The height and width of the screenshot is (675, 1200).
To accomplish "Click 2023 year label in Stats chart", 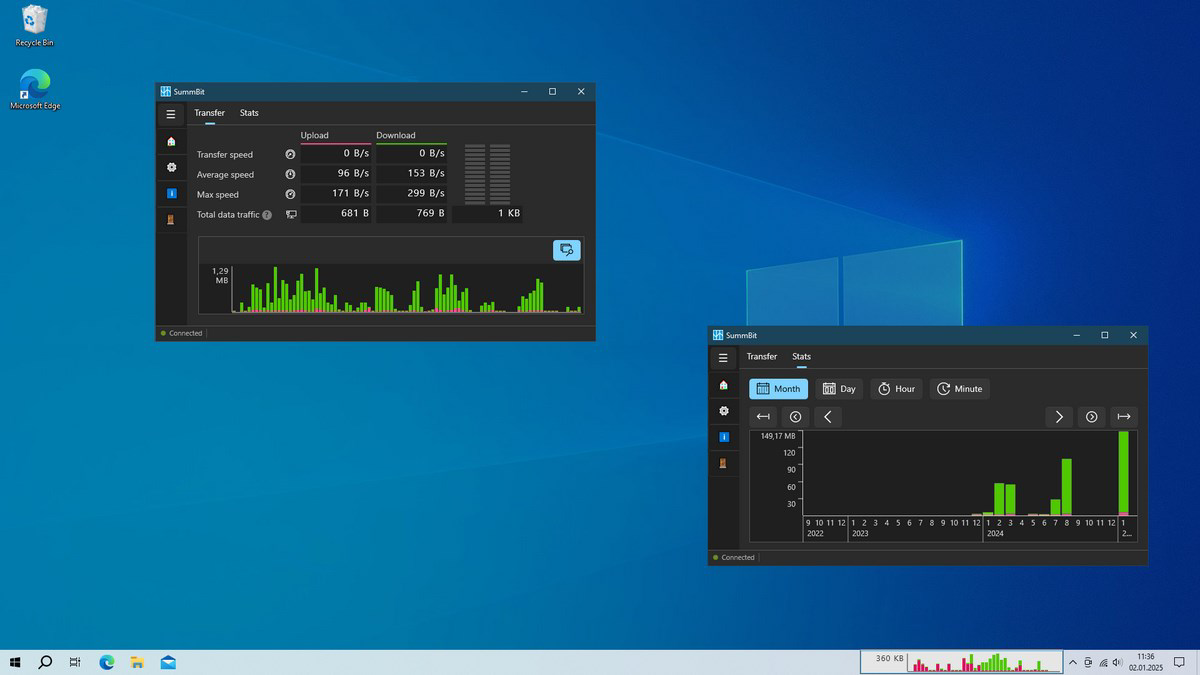I will (860, 534).
